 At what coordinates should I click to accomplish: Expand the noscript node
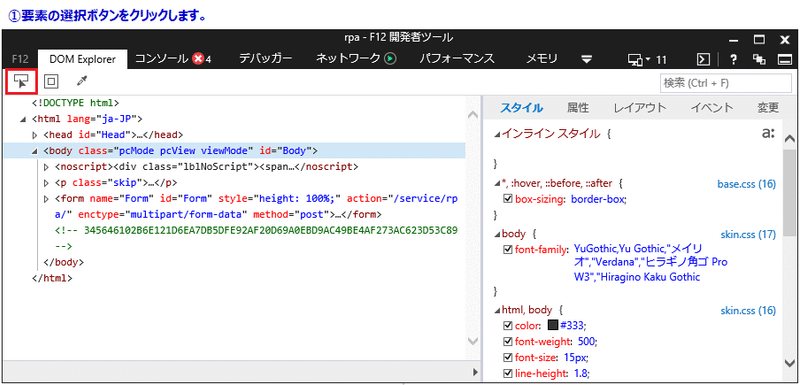46,167
